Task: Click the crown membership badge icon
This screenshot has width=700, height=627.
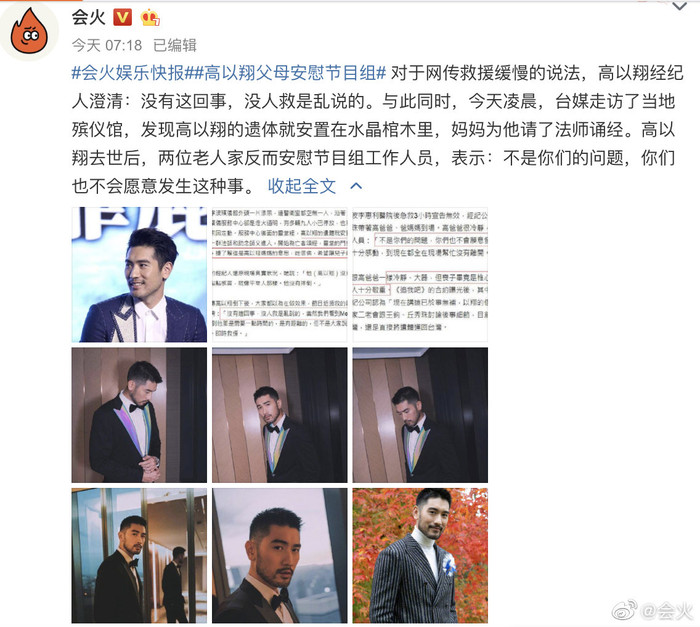Action: (x=150, y=18)
